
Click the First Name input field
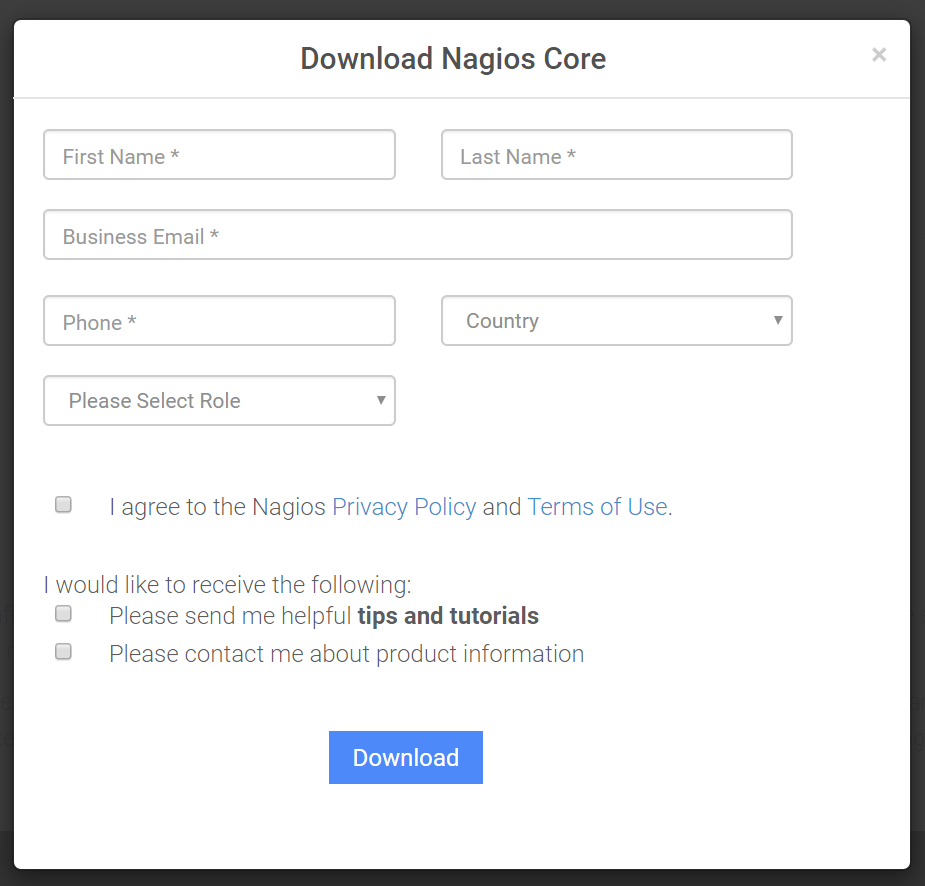tap(219, 155)
